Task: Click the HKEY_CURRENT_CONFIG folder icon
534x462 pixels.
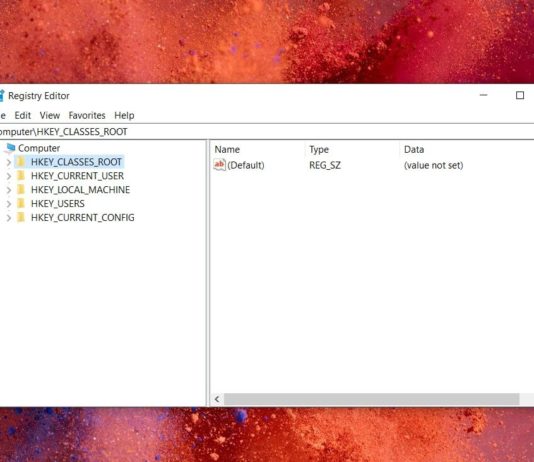Action: click(x=21, y=218)
